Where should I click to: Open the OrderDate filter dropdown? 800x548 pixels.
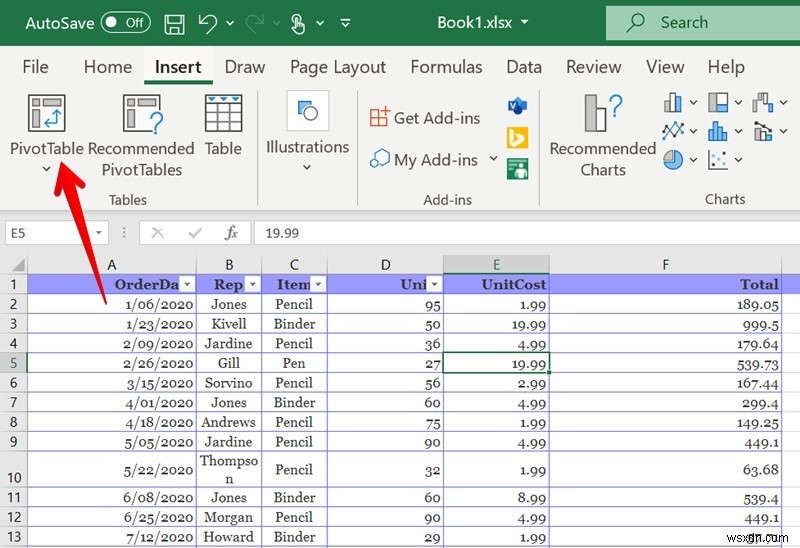tap(187, 284)
